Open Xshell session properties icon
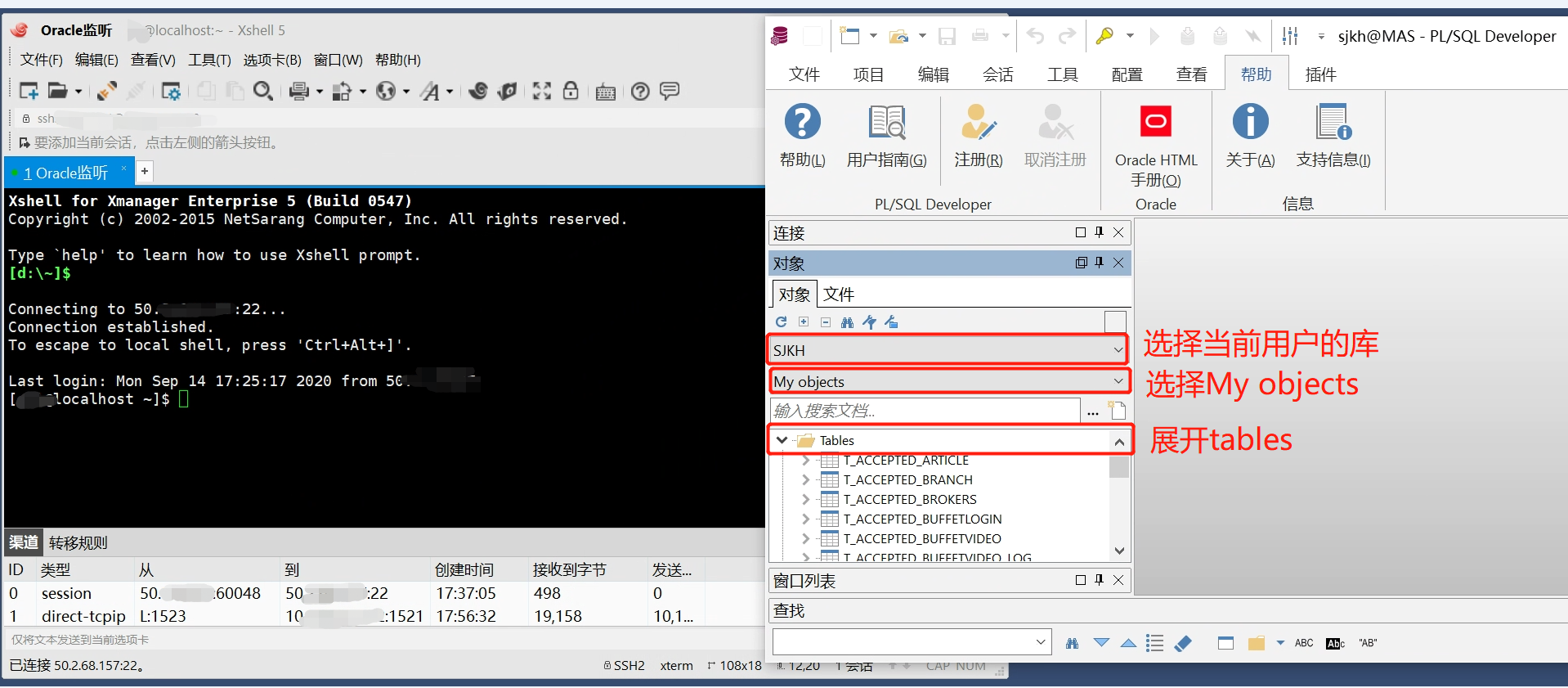 [x=170, y=91]
